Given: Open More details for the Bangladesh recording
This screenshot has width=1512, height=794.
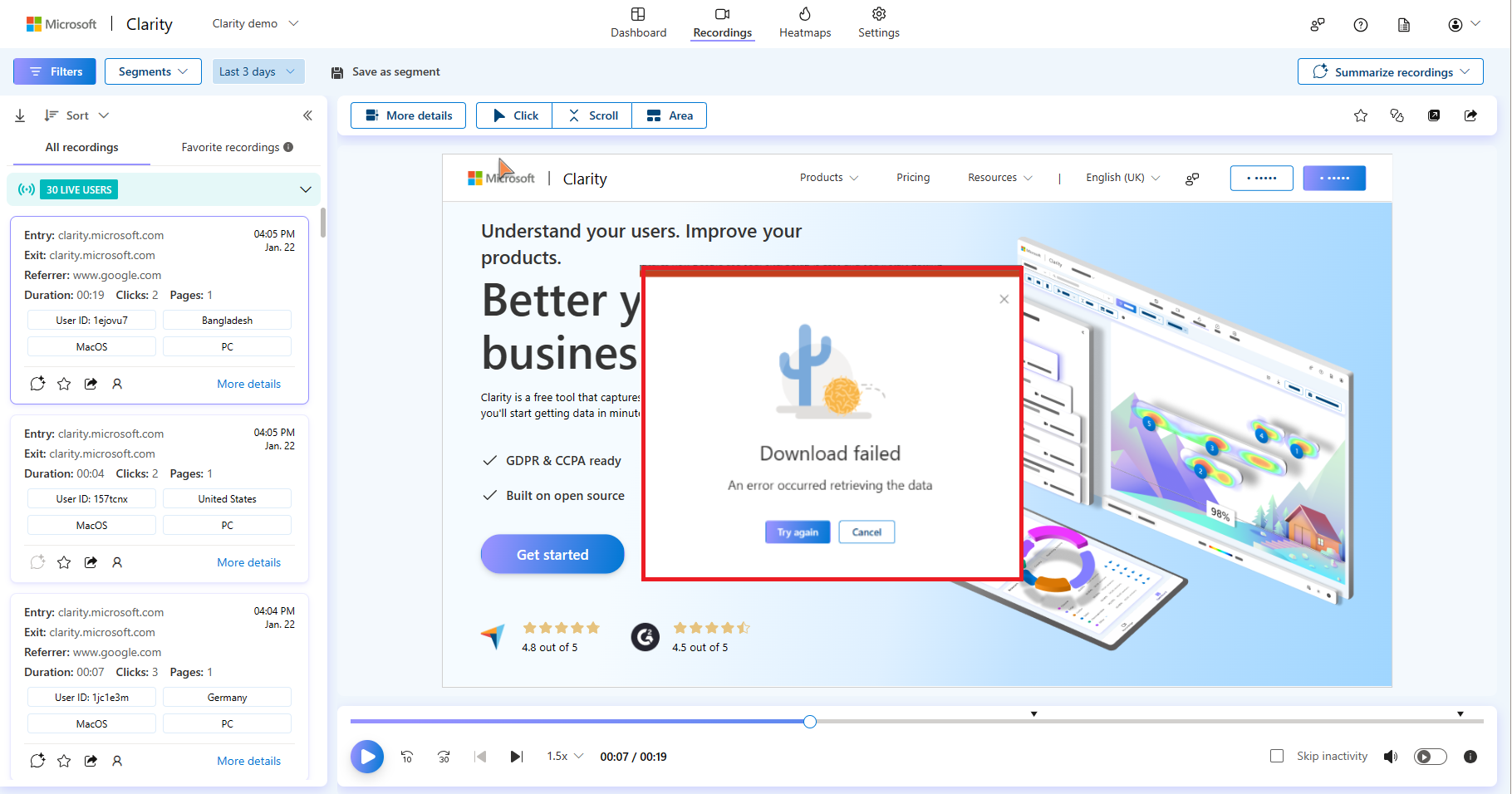Looking at the screenshot, I should 248,384.
